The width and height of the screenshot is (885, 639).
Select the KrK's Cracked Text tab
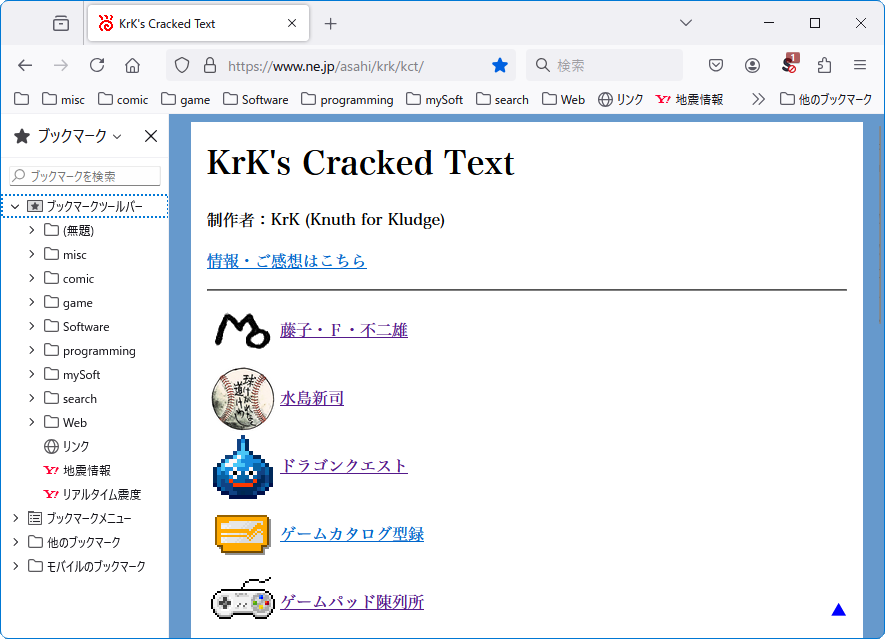(x=198, y=24)
